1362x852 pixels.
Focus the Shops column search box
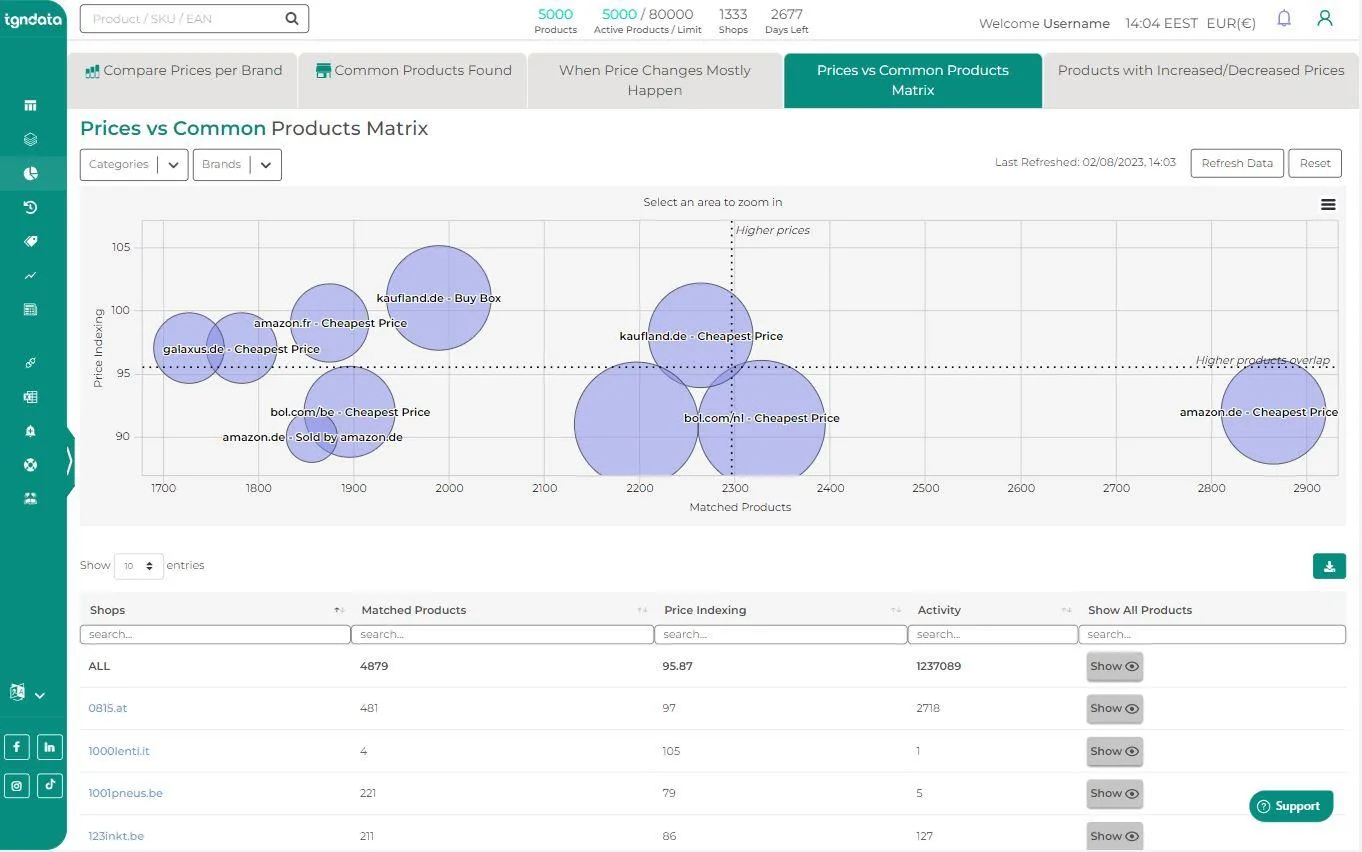point(215,634)
